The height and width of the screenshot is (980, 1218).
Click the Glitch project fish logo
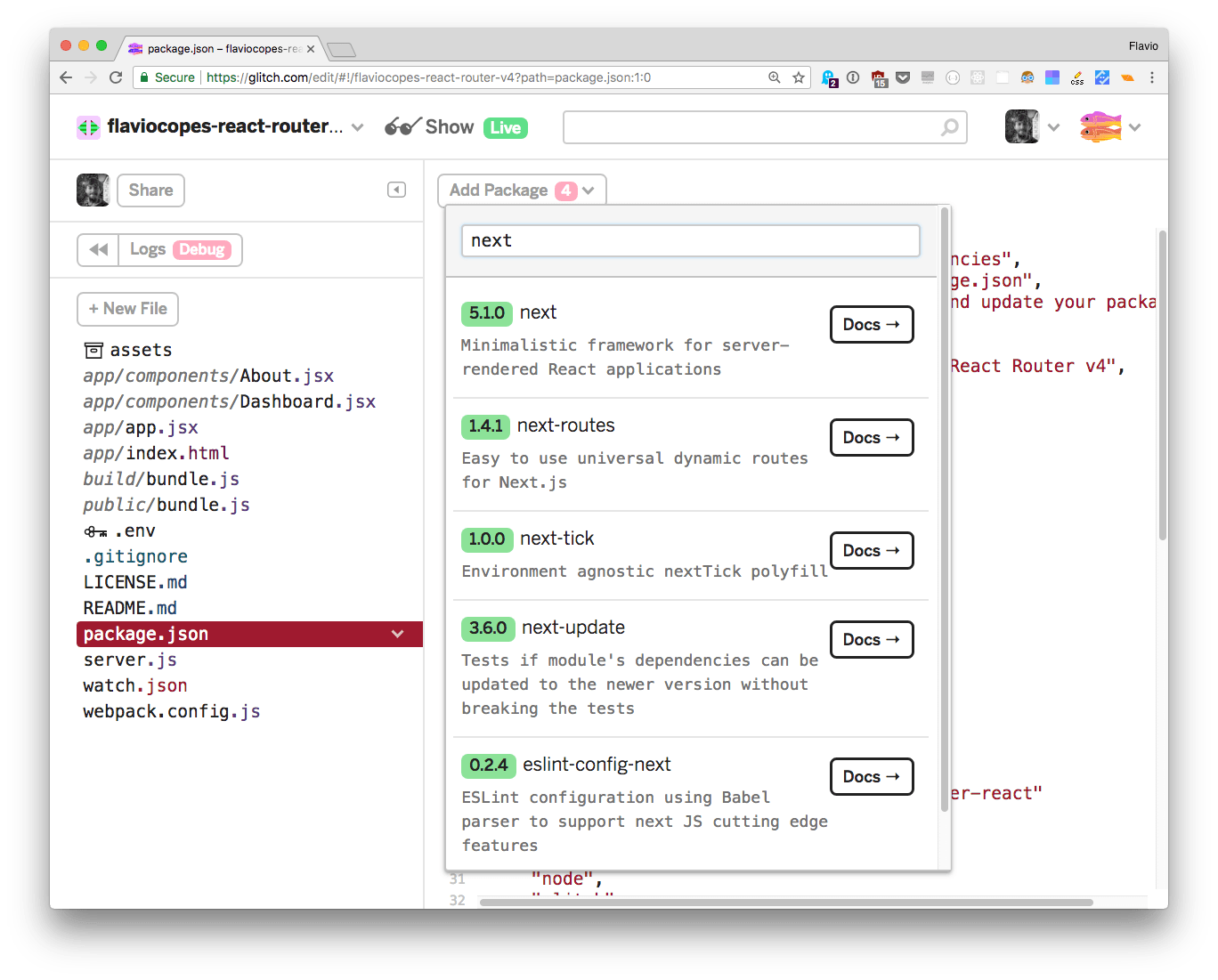click(x=88, y=126)
